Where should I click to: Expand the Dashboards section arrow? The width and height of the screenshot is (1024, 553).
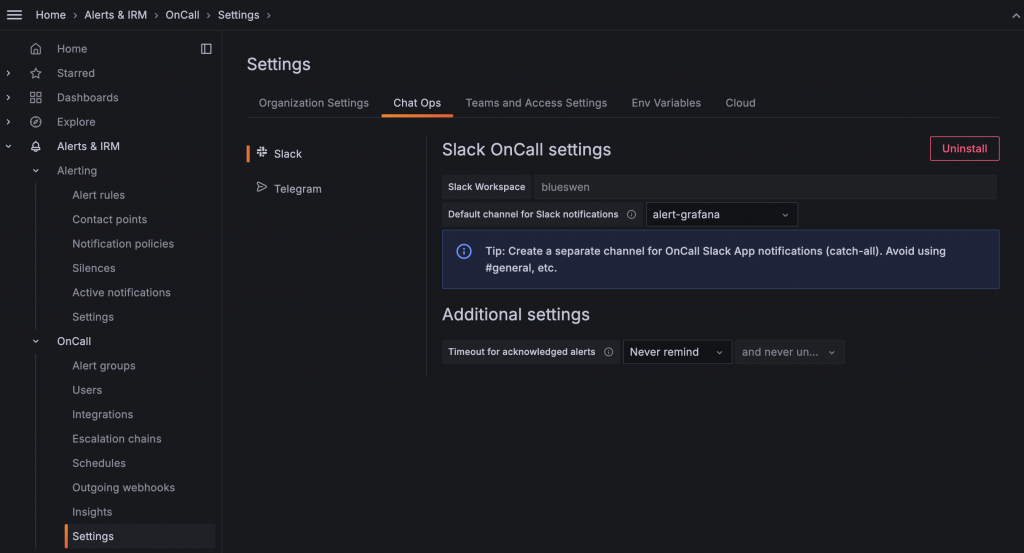coord(8,97)
